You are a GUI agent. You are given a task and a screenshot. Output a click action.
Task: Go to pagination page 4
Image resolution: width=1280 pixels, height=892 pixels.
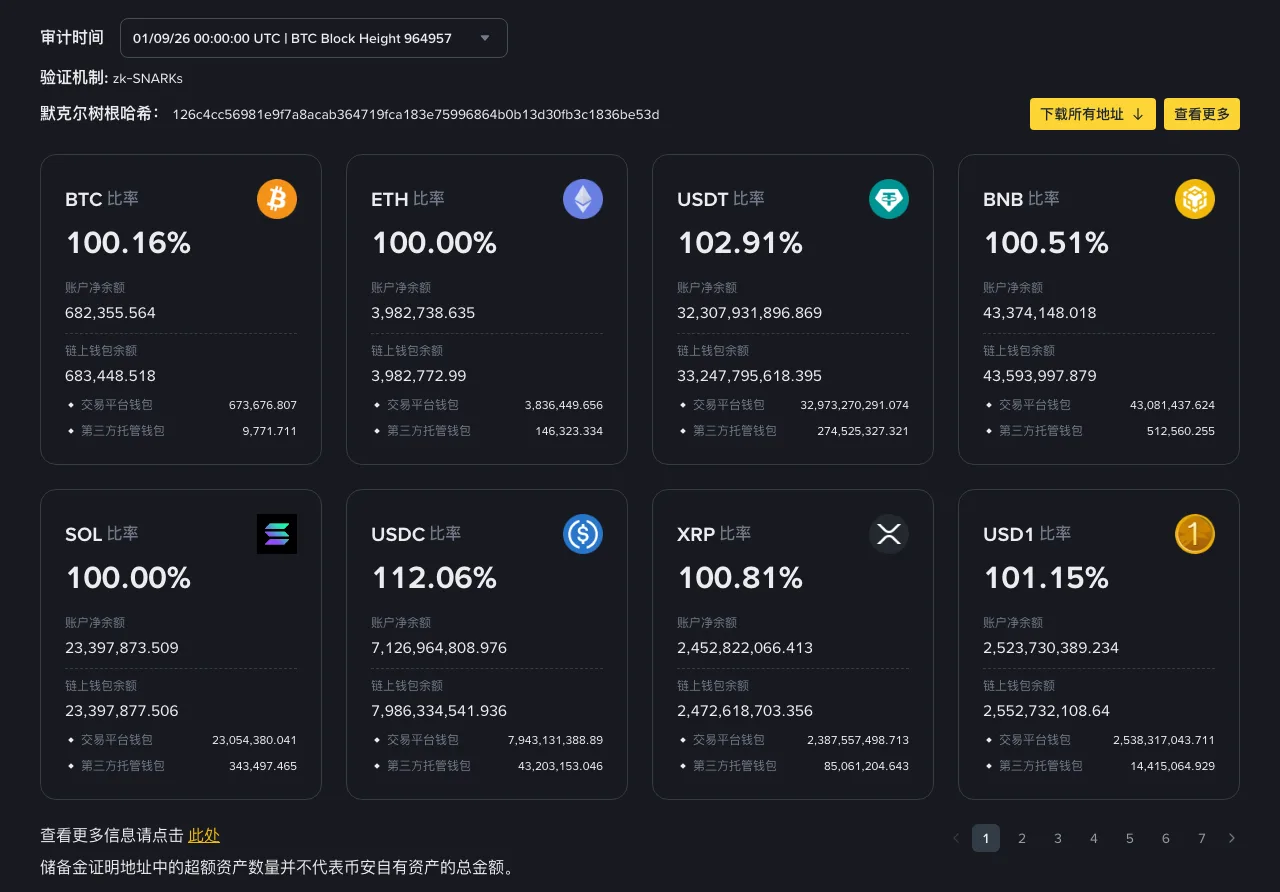pos(1094,838)
